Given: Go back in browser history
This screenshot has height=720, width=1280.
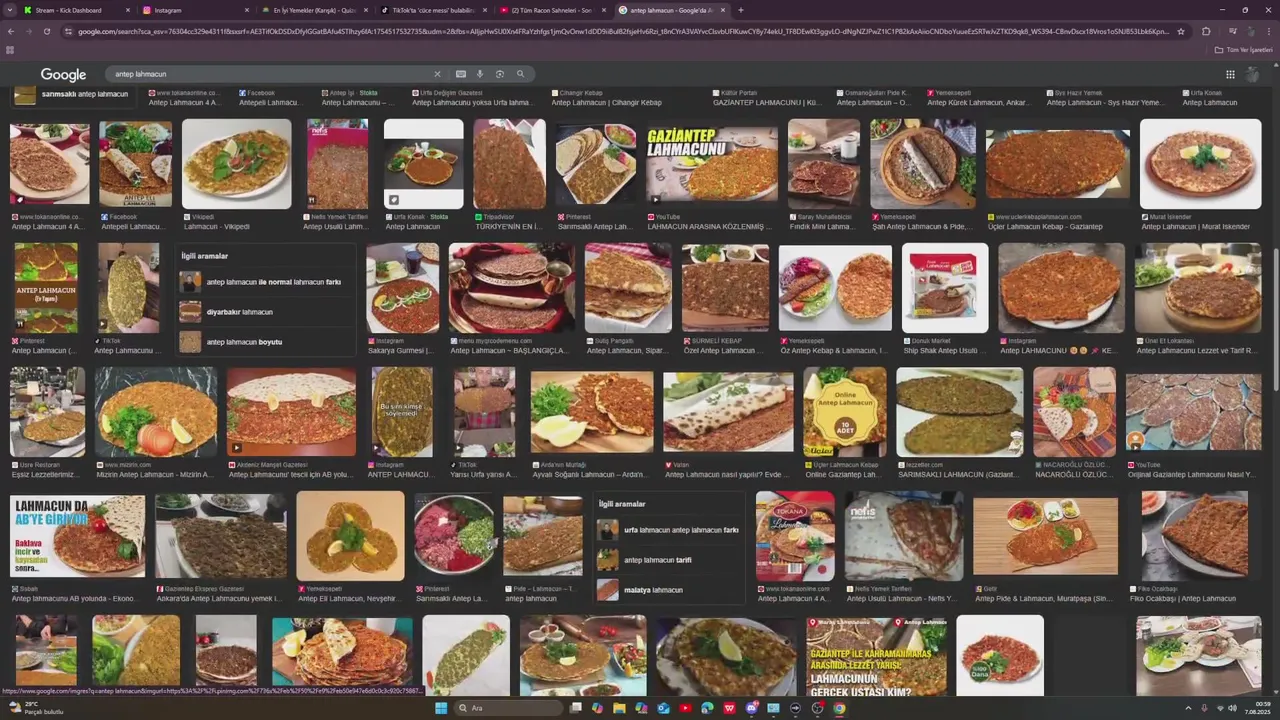Looking at the screenshot, I should point(11,31).
